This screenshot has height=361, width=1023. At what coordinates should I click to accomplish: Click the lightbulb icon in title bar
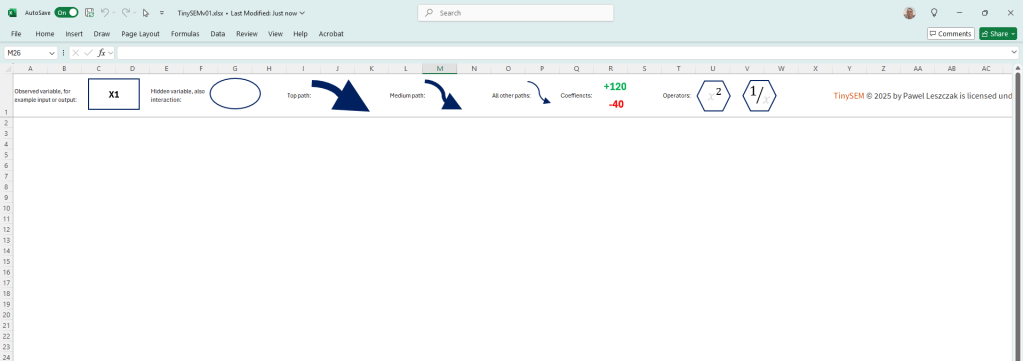934,12
